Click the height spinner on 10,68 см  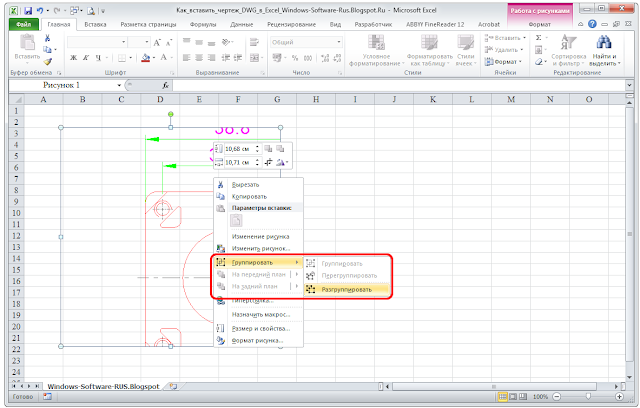(x=257, y=149)
